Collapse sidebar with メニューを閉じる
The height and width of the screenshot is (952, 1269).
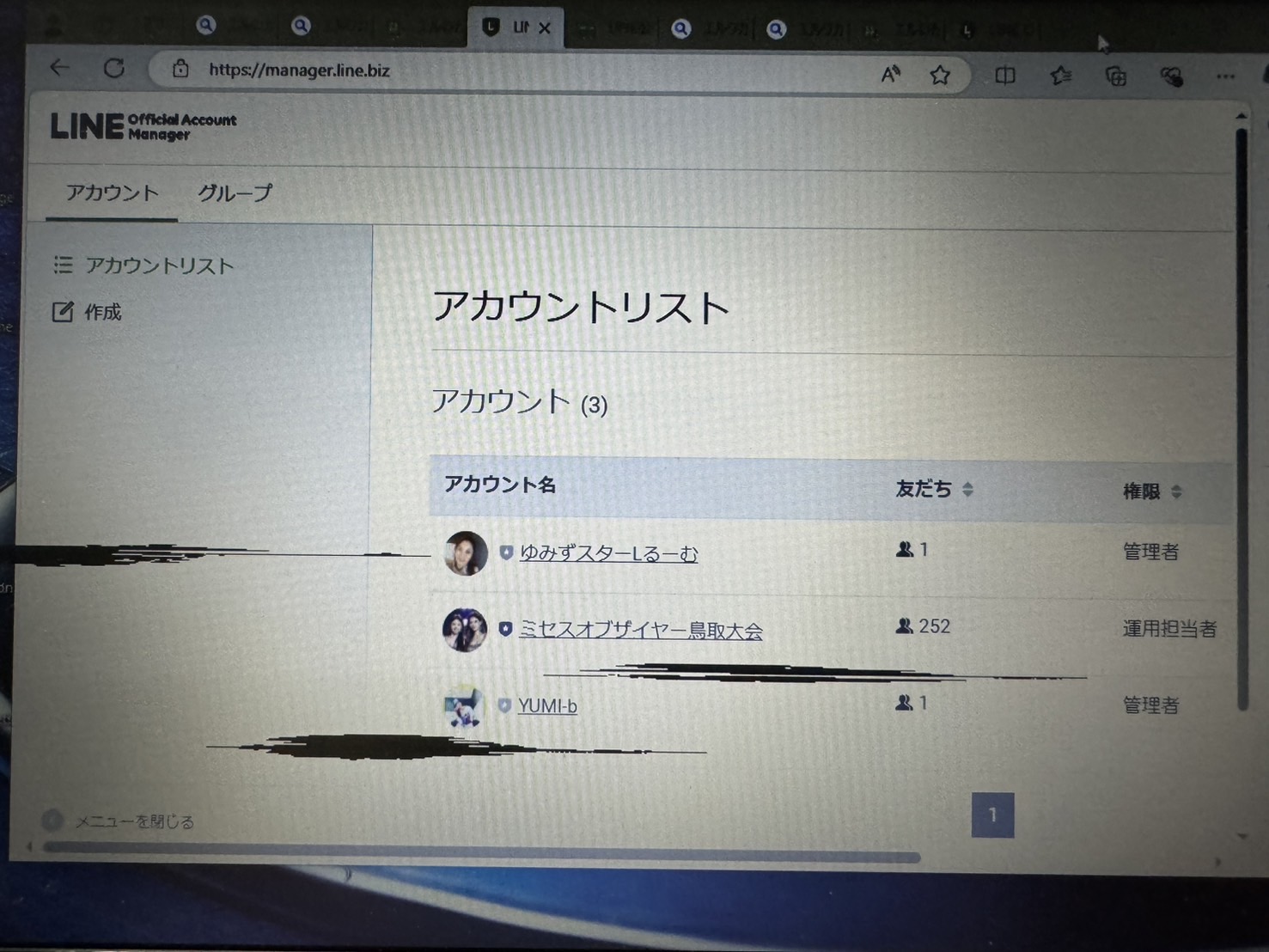[119, 821]
